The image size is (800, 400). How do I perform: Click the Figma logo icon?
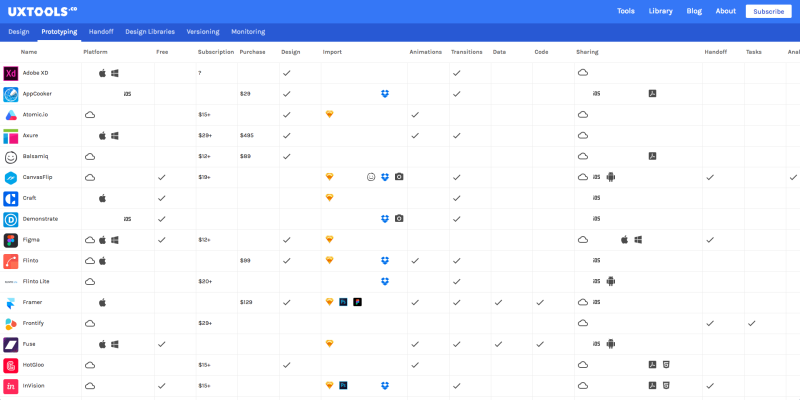[x=11, y=240]
